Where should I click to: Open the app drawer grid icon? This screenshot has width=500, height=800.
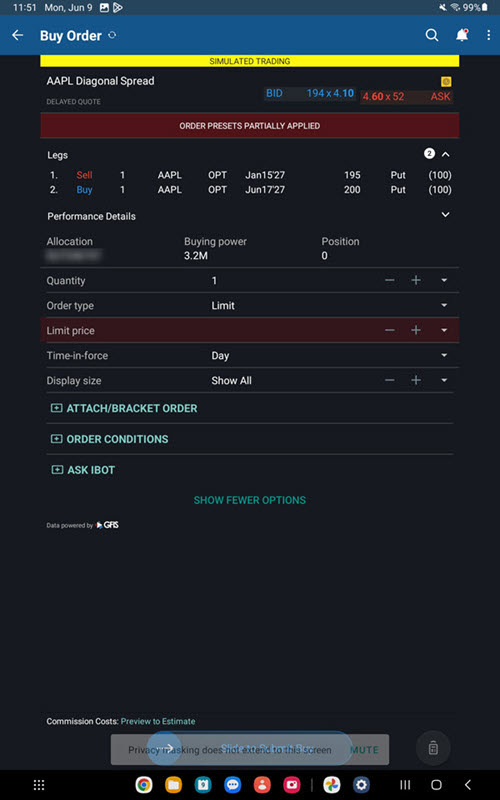(39, 785)
